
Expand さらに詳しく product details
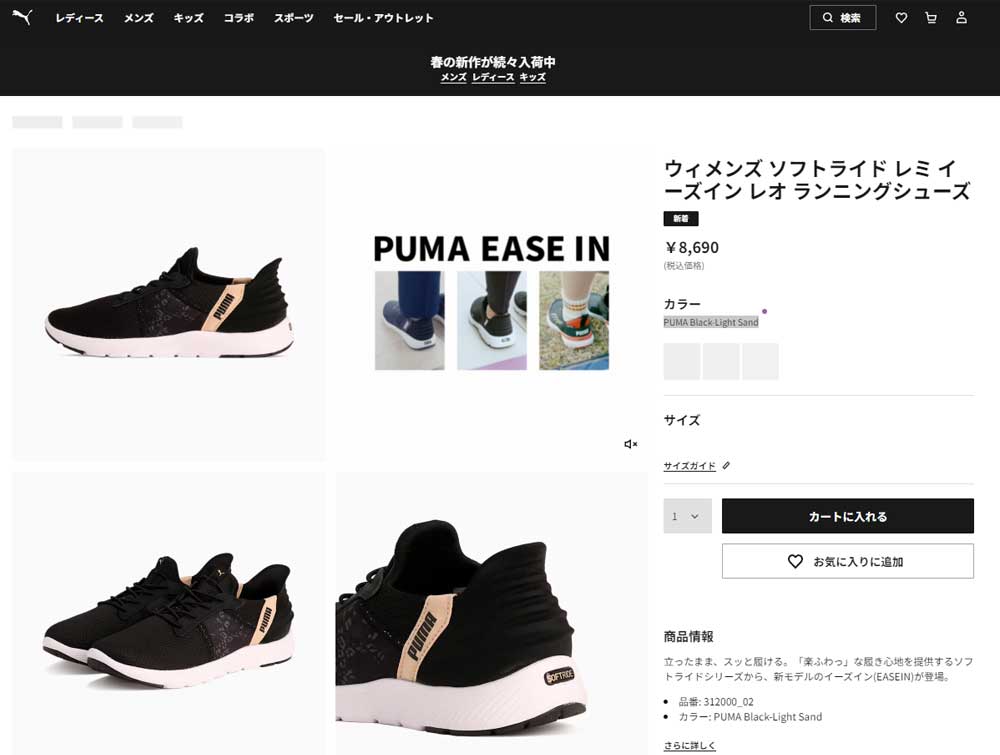point(689,745)
